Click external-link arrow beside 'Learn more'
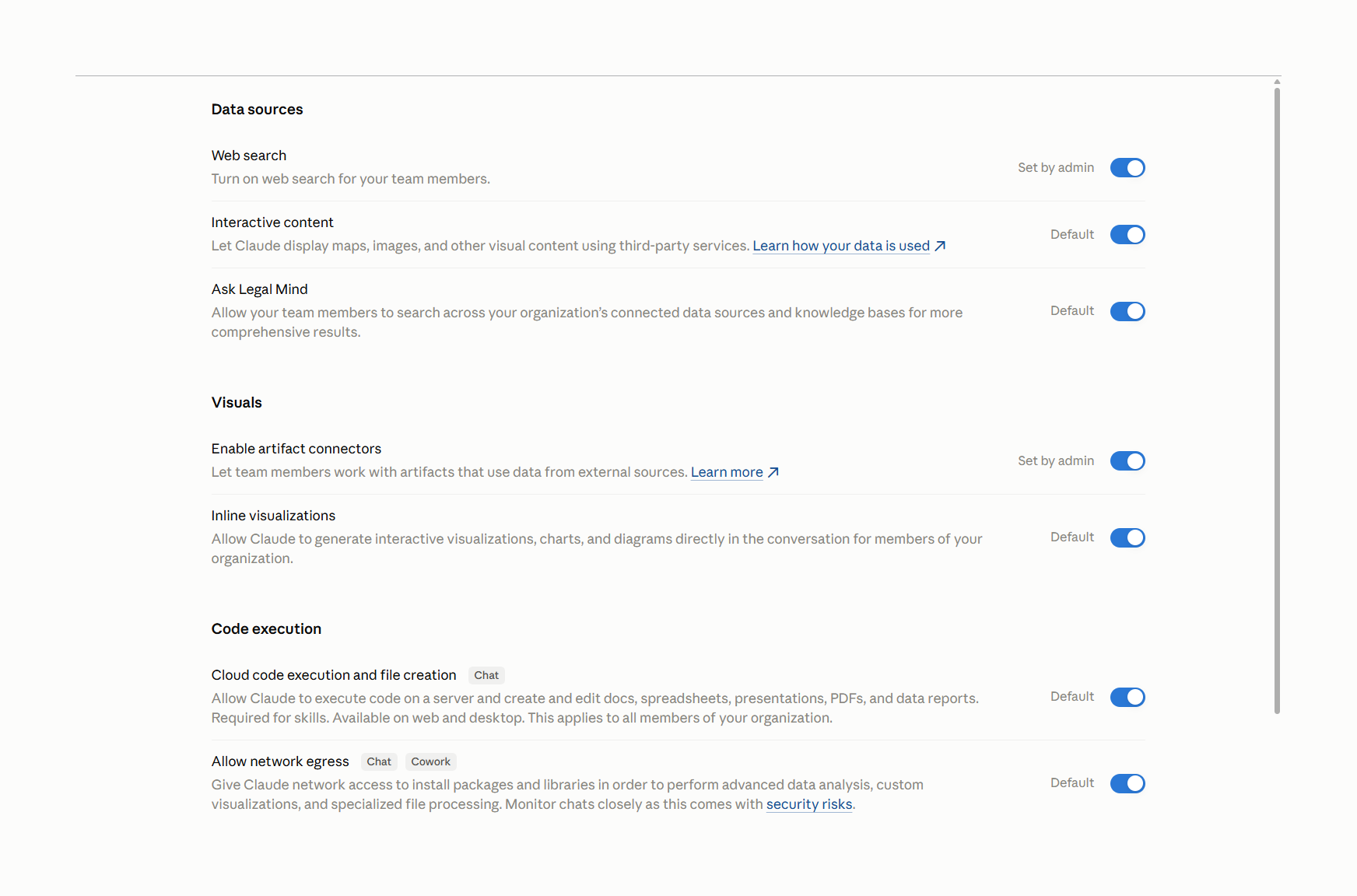 (x=773, y=472)
